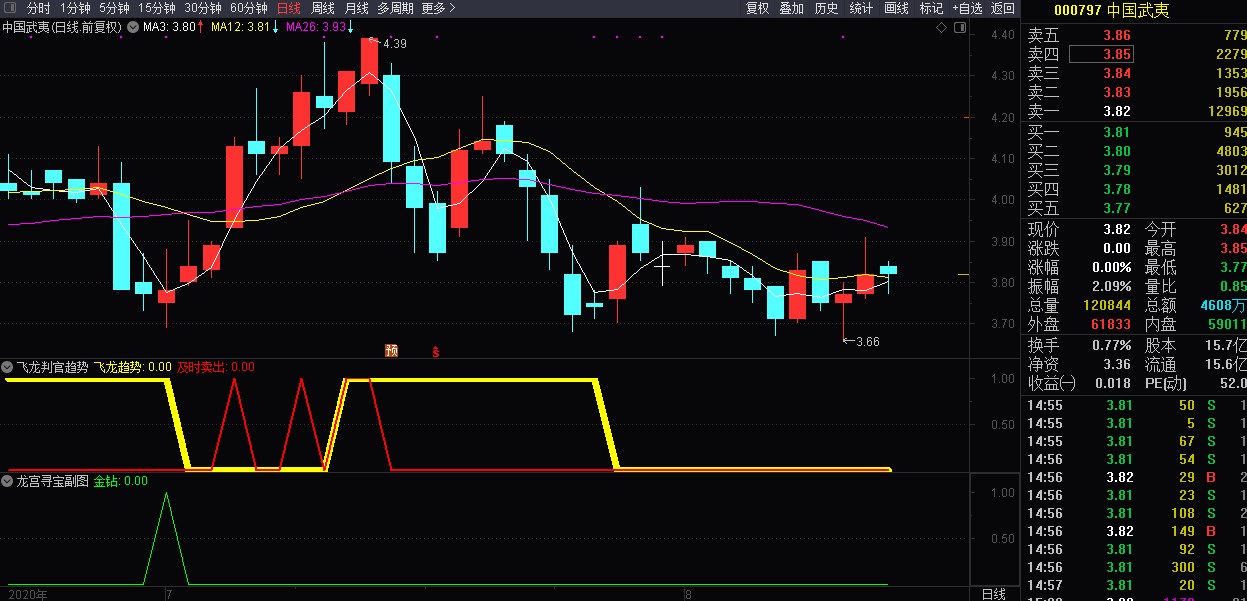Image resolution: width=1247 pixels, height=601 pixels.
Task: Open the 更多 periods dropdown
Action: [x=438, y=8]
